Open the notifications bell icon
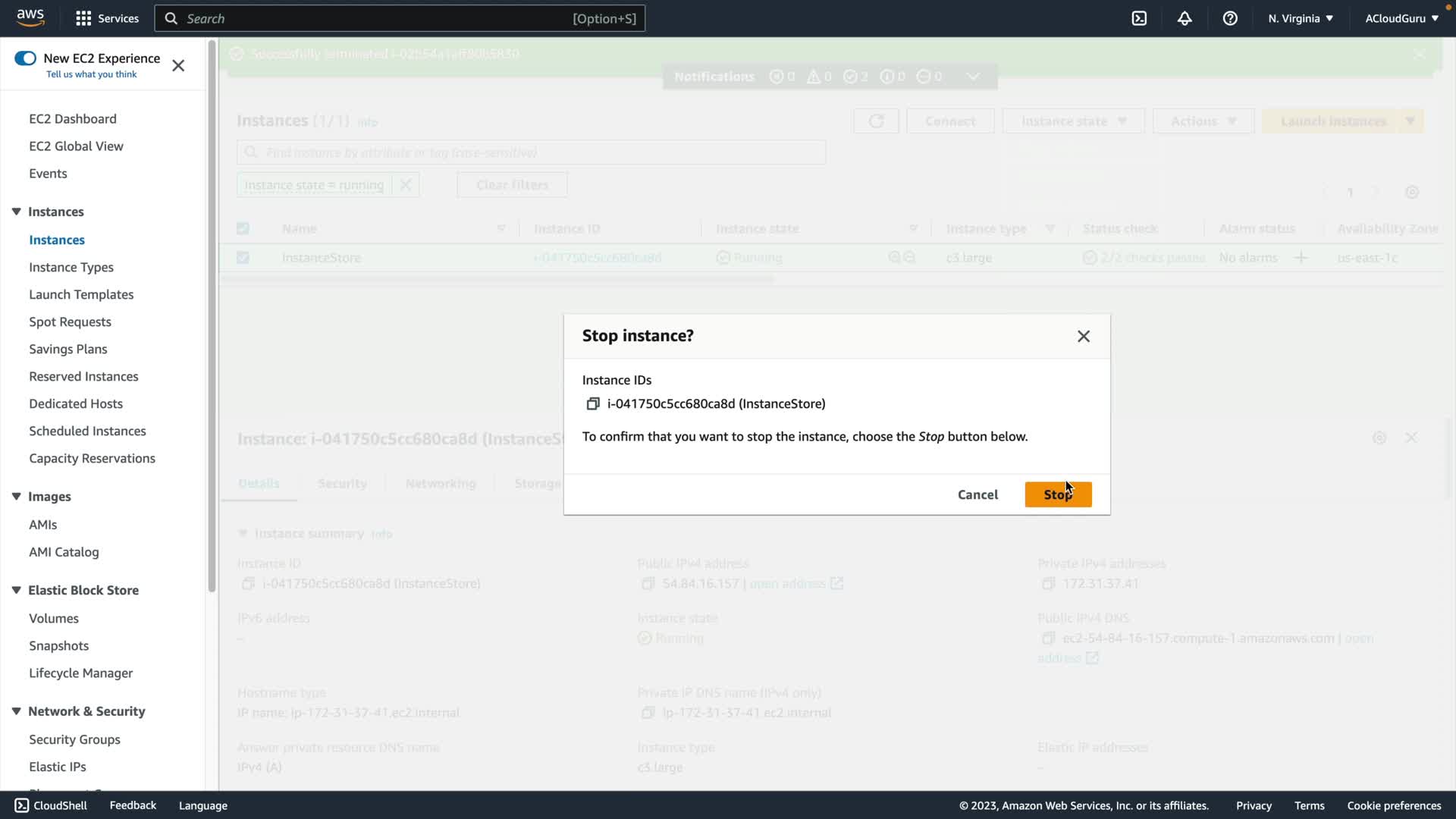The height and width of the screenshot is (819, 1456). pyautogui.click(x=1185, y=18)
